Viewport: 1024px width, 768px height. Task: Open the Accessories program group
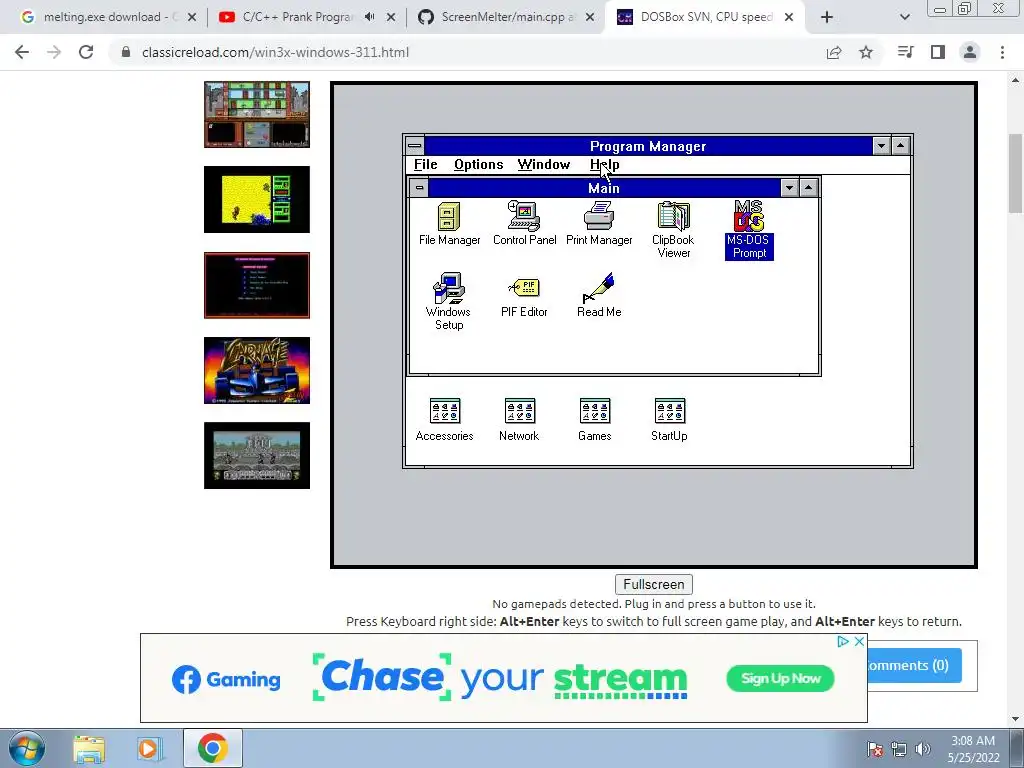coord(444,419)
